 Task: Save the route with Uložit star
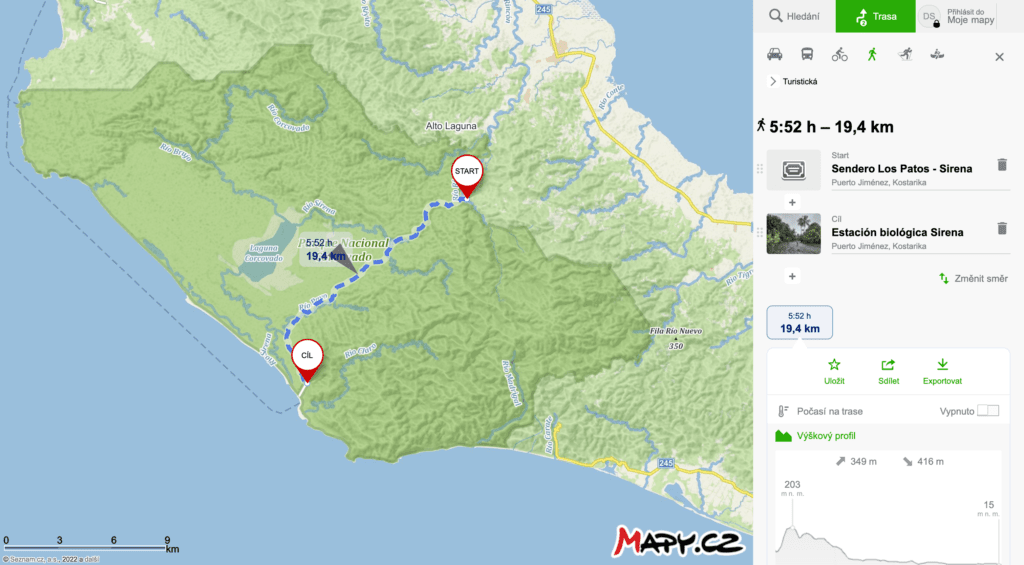(x=834, y=372)
